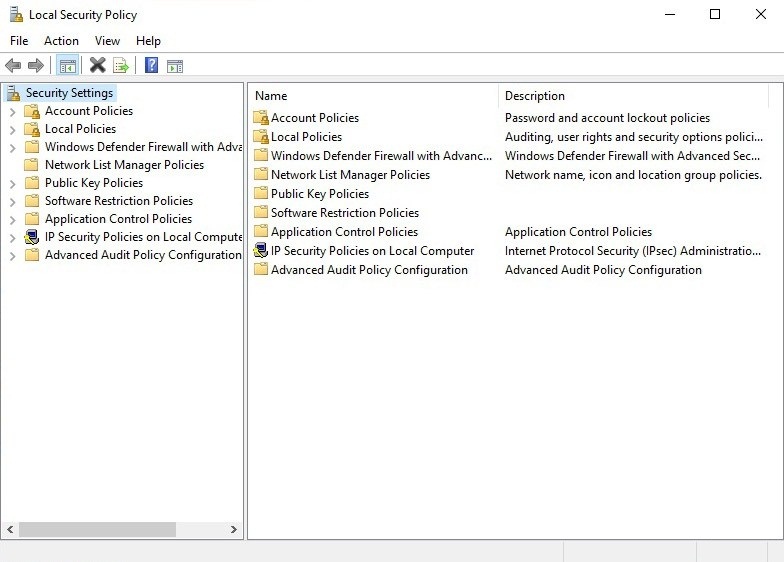Expand the Account Policies tree node
This screenshot has width=784, height=562.
click(x=12, y=111)
